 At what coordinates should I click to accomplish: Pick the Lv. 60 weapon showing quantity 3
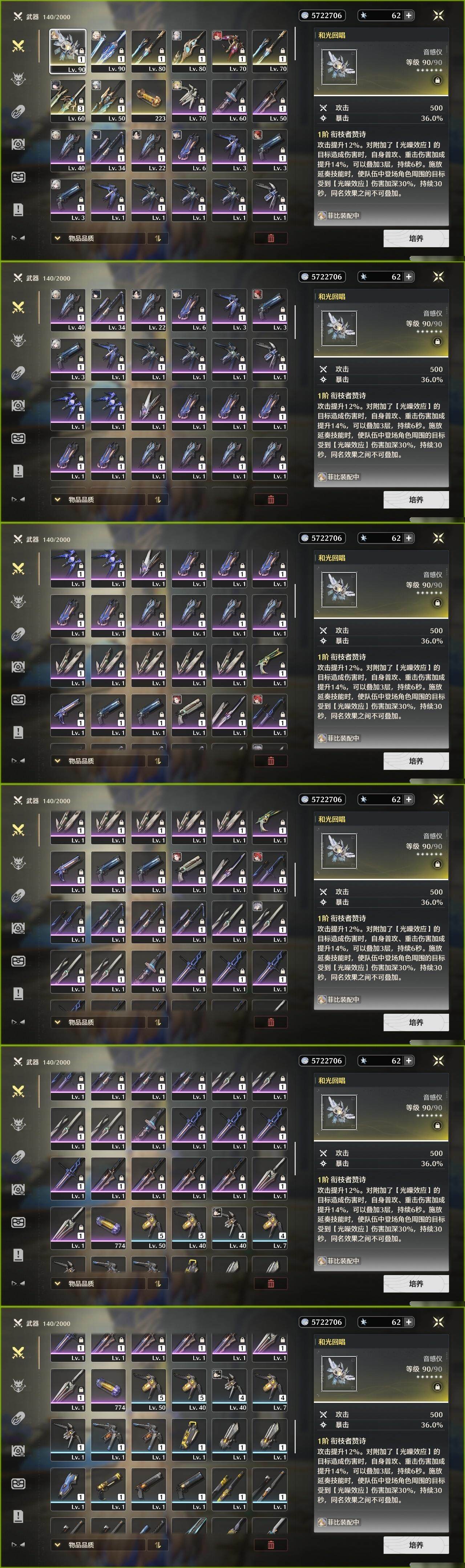68,101
